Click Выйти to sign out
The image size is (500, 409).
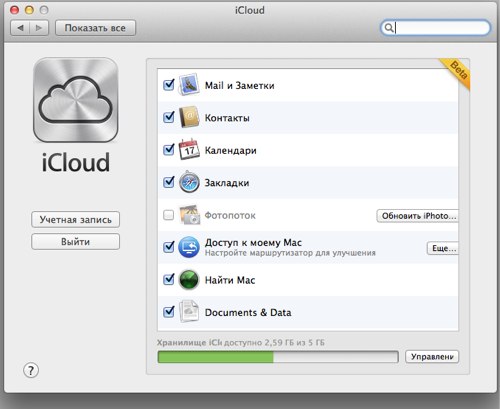tap(76, 241)
